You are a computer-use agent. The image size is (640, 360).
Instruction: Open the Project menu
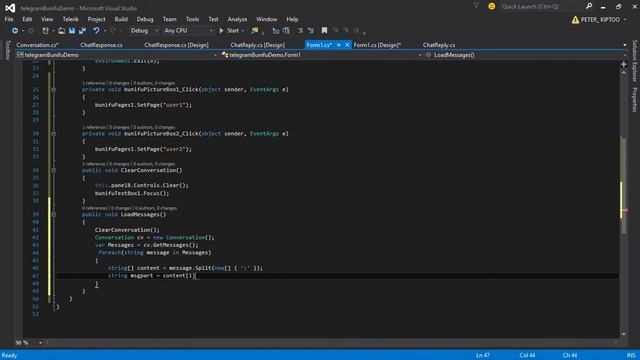[x=97, y=19]
